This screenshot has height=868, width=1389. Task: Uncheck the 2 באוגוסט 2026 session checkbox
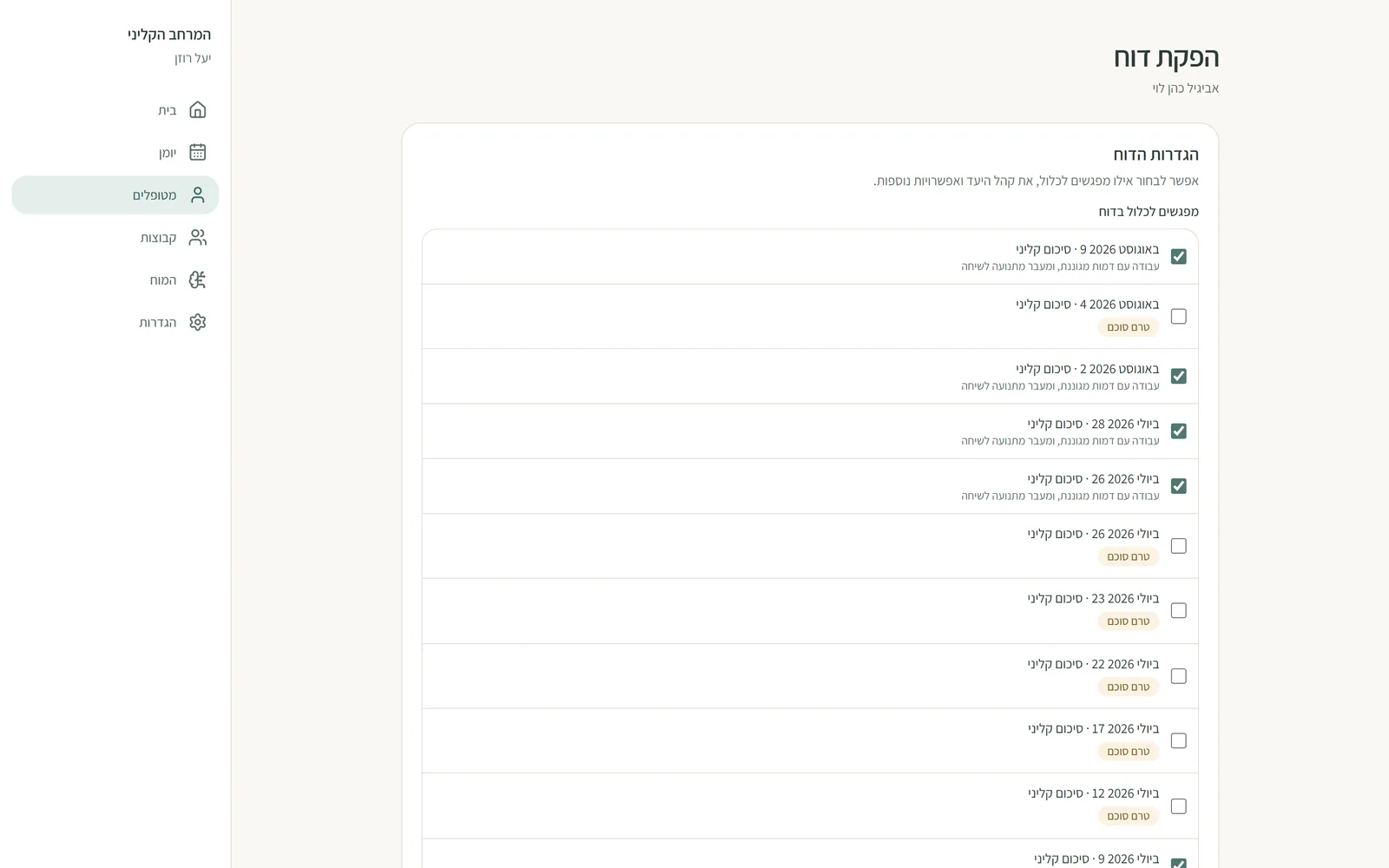1178,376
